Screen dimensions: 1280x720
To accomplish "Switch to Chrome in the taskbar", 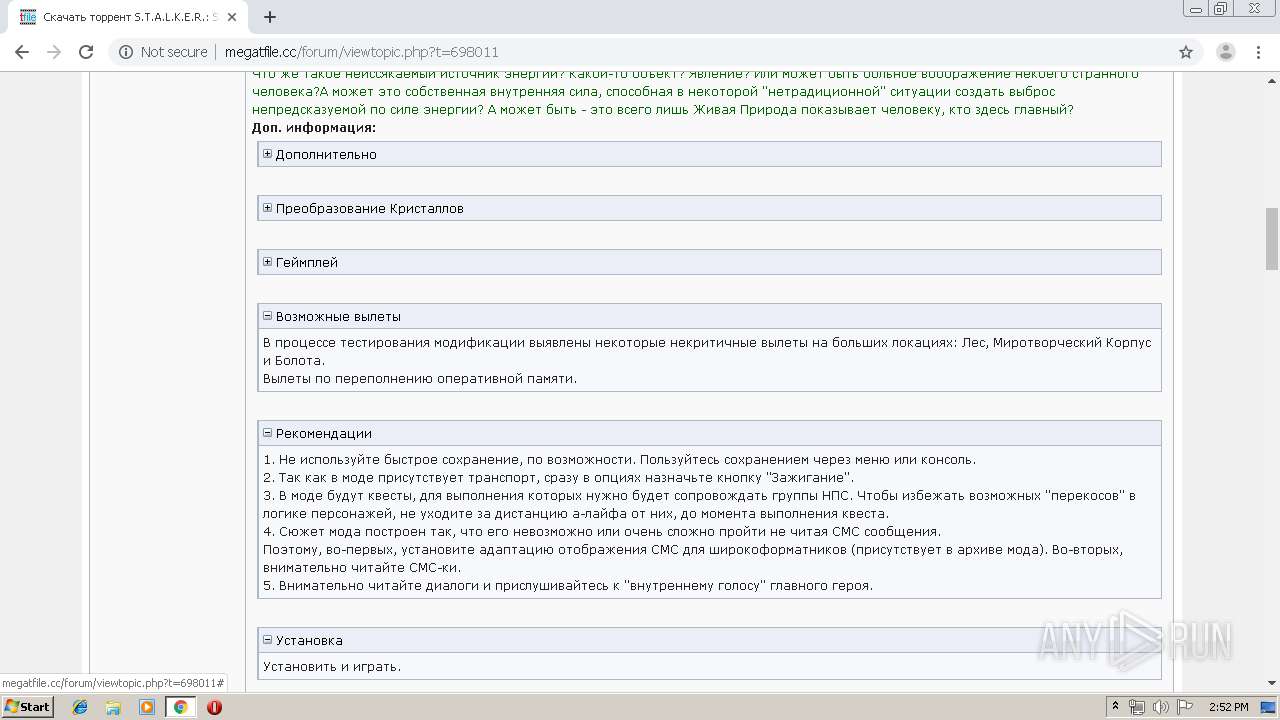I will click(x=180, y=707).
